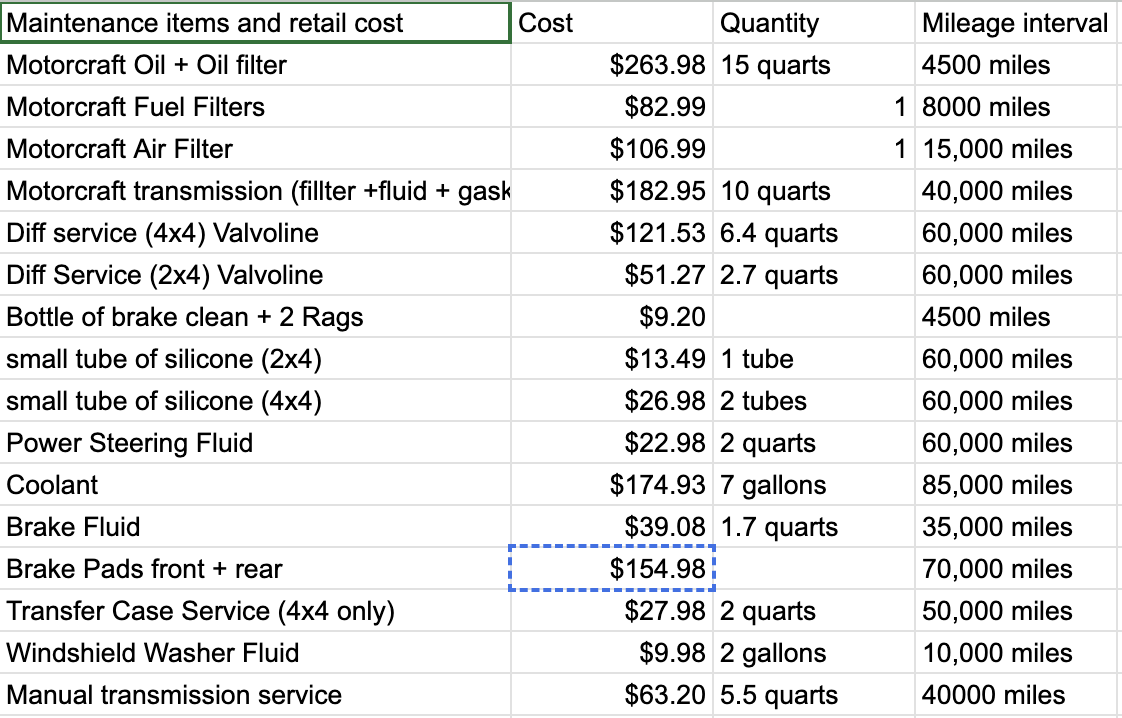1122x718 pixels.
Task: Select the 'Maintenance items and retail cost' header cell
Action: coord(255,23)
